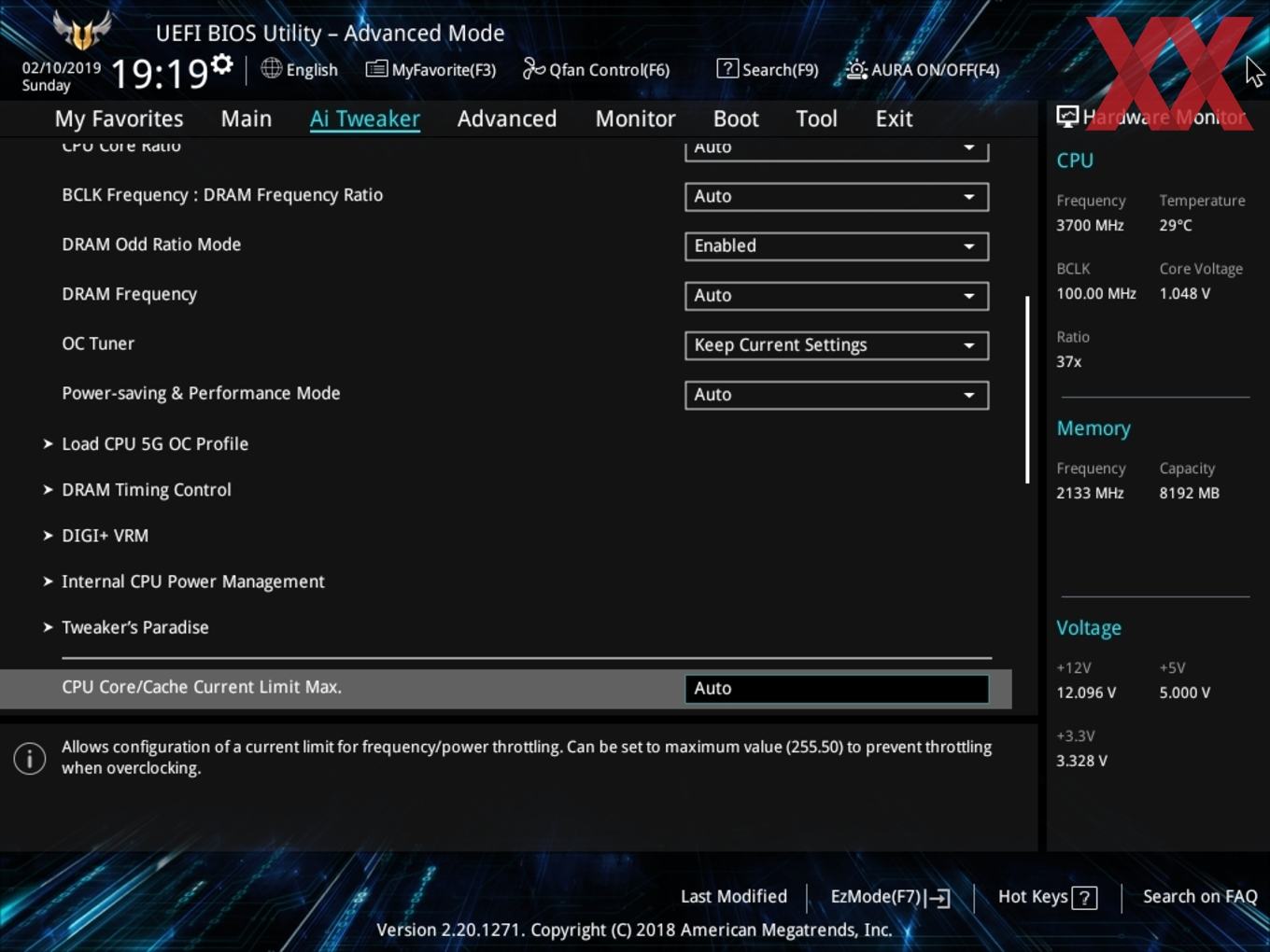Expand DRAM Timing Control submenu

click(147, 489)
